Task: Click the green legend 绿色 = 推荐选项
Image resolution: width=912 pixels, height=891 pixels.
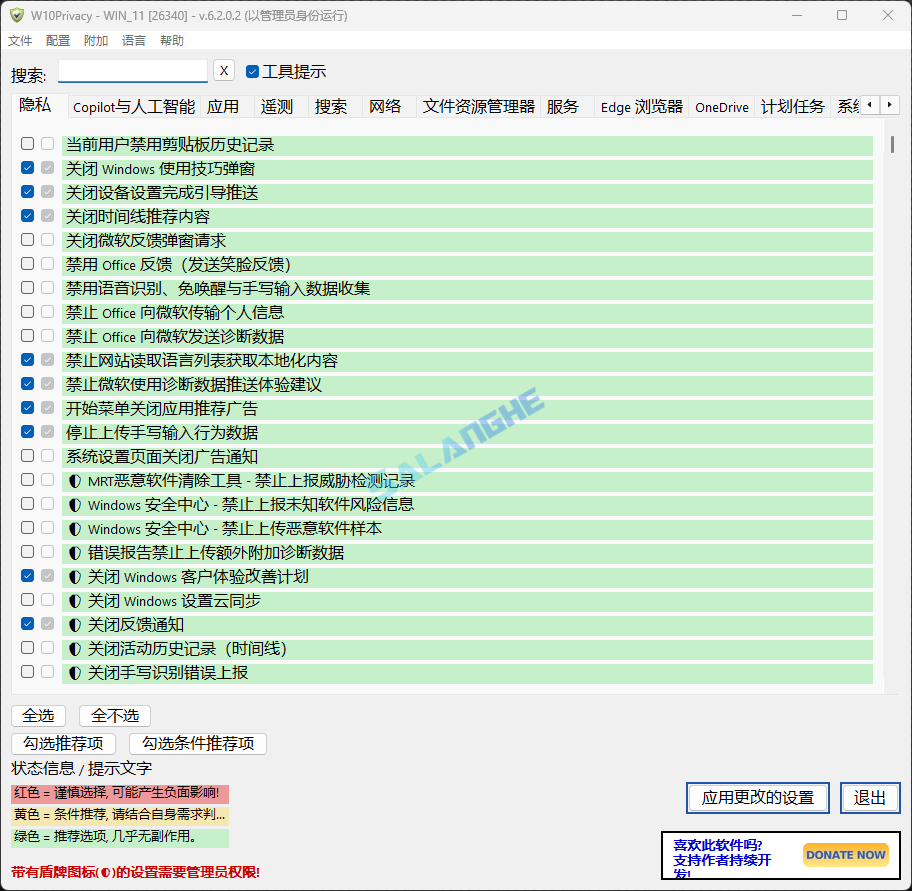Action: (120, 837)
